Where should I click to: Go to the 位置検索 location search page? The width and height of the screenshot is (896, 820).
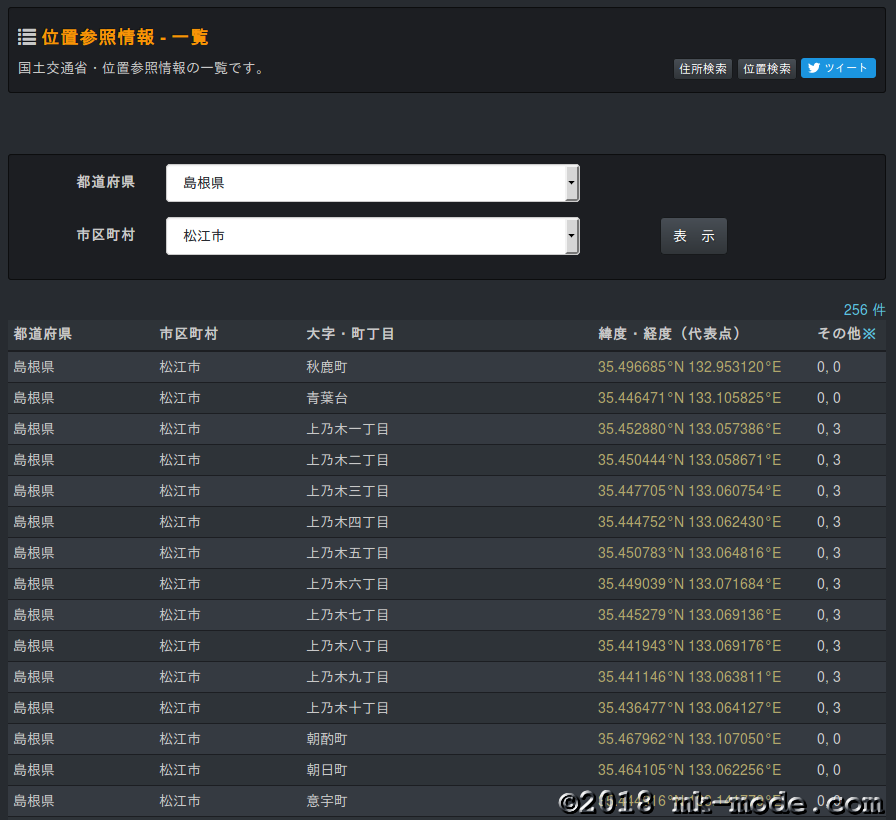tap(767, 69)
